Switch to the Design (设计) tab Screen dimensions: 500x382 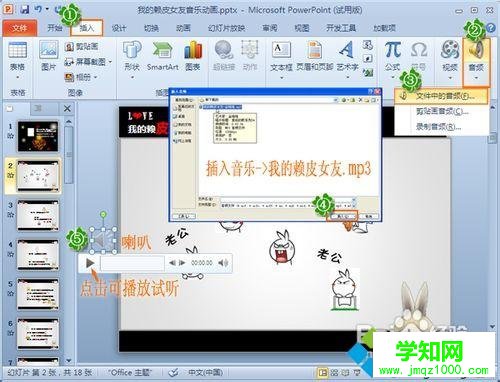coord(119,28)
